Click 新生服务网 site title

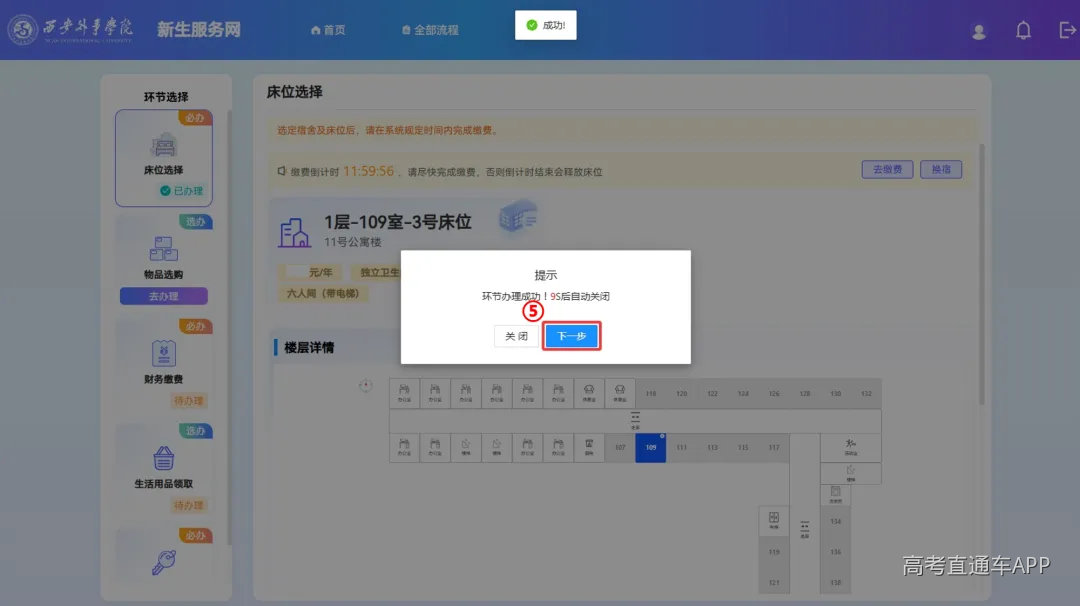click(x=198, y=30)
